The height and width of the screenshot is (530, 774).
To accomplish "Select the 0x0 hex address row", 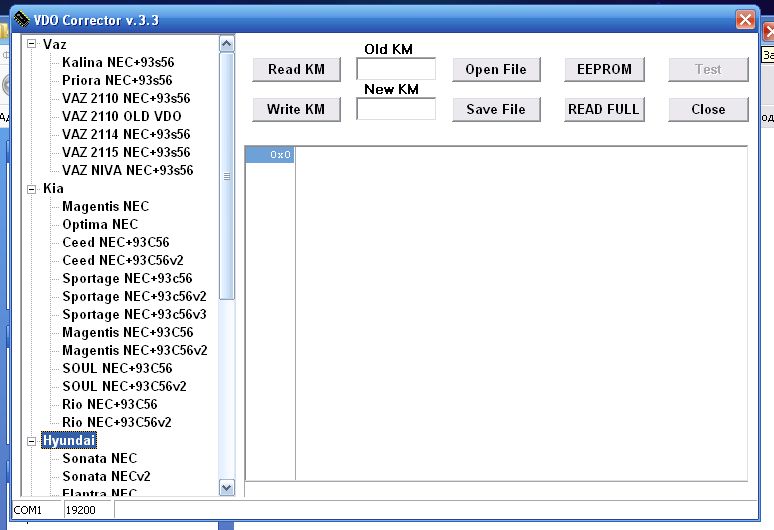I will 270,155.
